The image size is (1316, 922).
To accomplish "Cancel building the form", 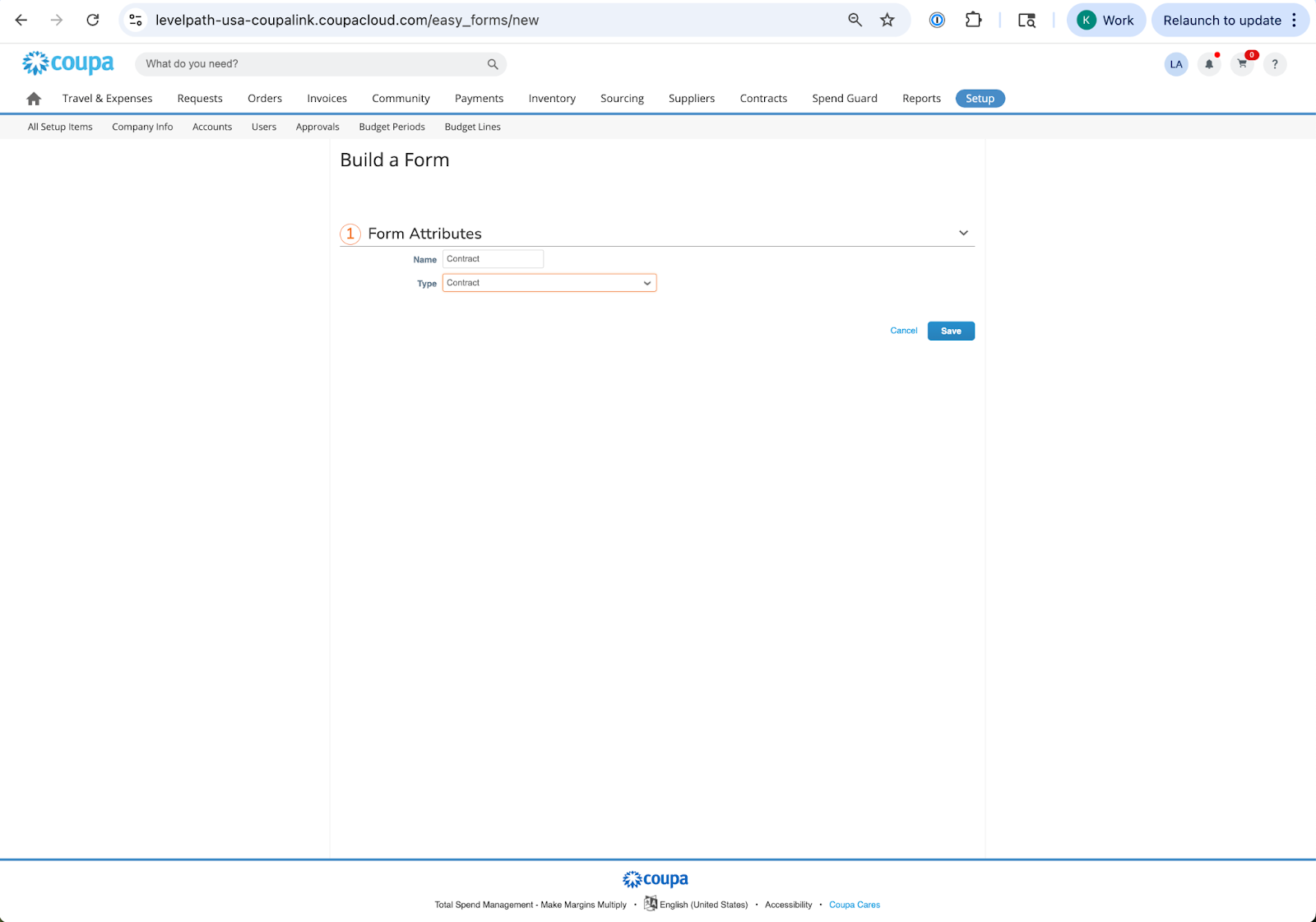I will point(903,331).
